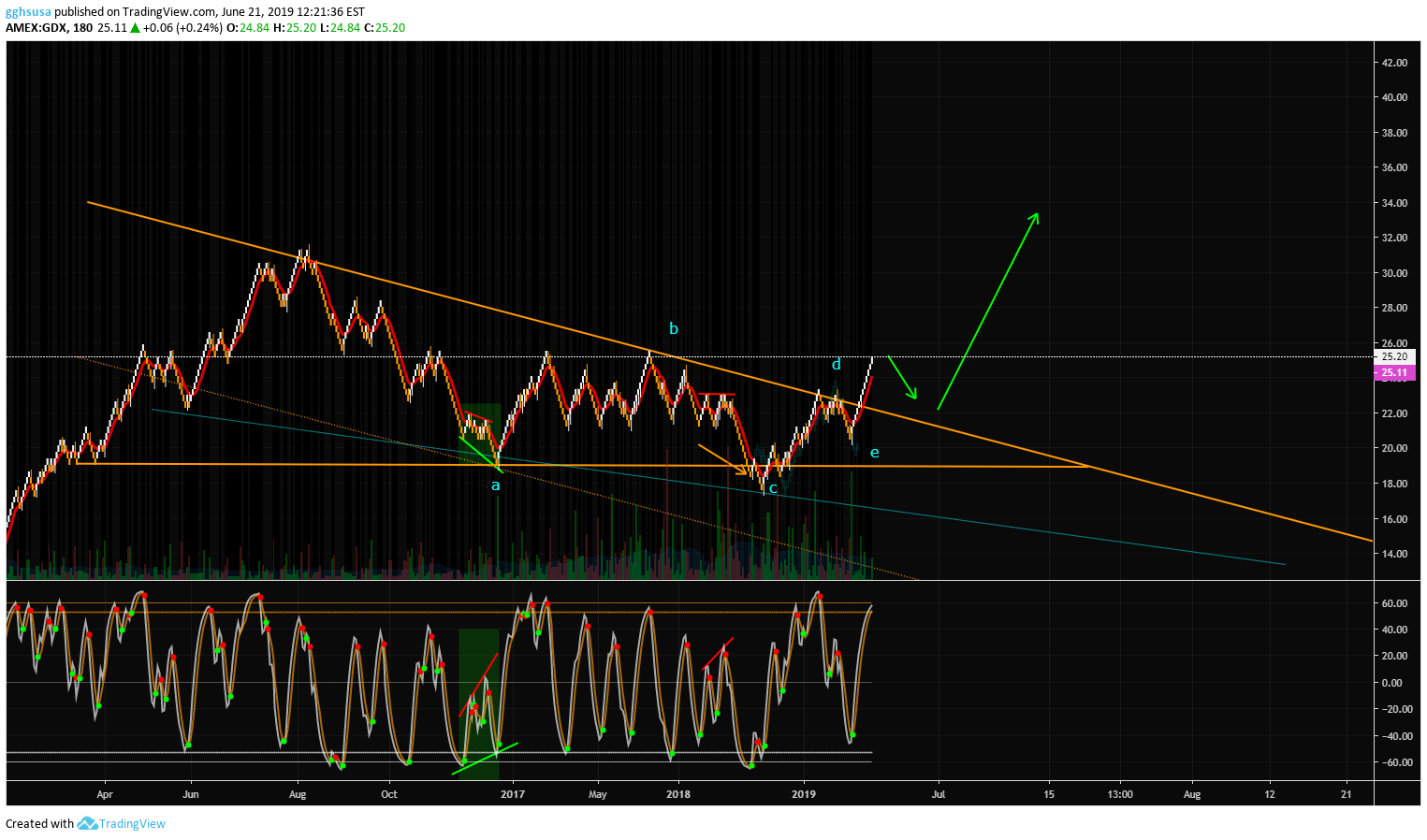The width and height of the screenshot is (1427, 840).
Task: Click the May time axis label
Action: [x=597, y=794]
